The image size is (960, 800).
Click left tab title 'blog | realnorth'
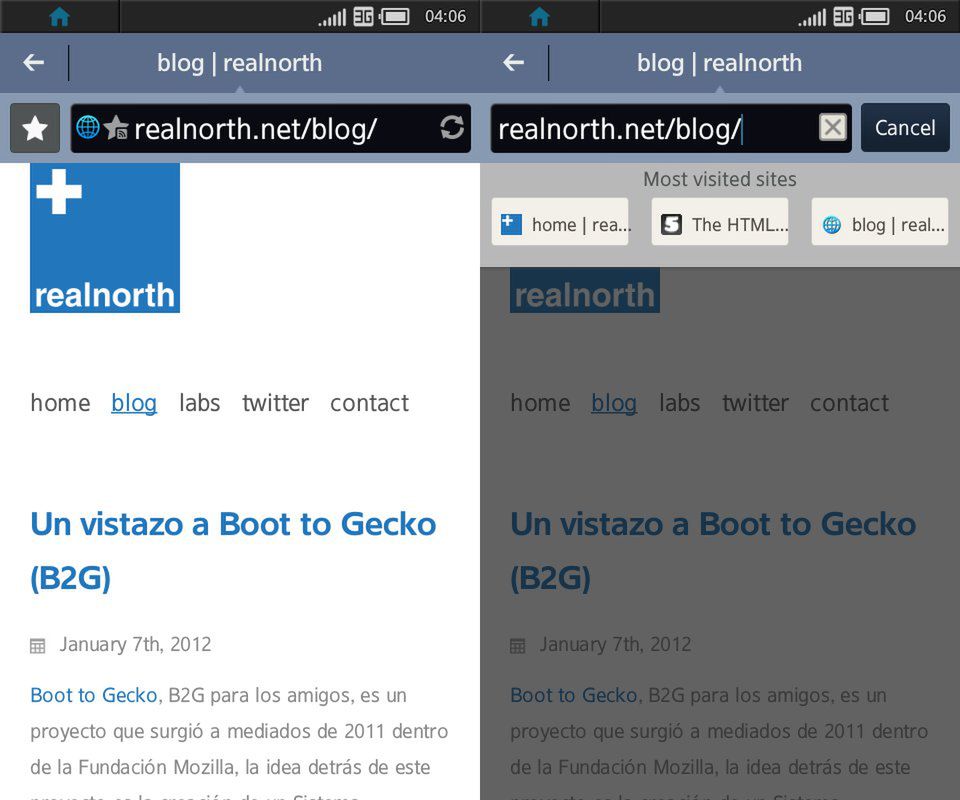[x=239, y=63]
